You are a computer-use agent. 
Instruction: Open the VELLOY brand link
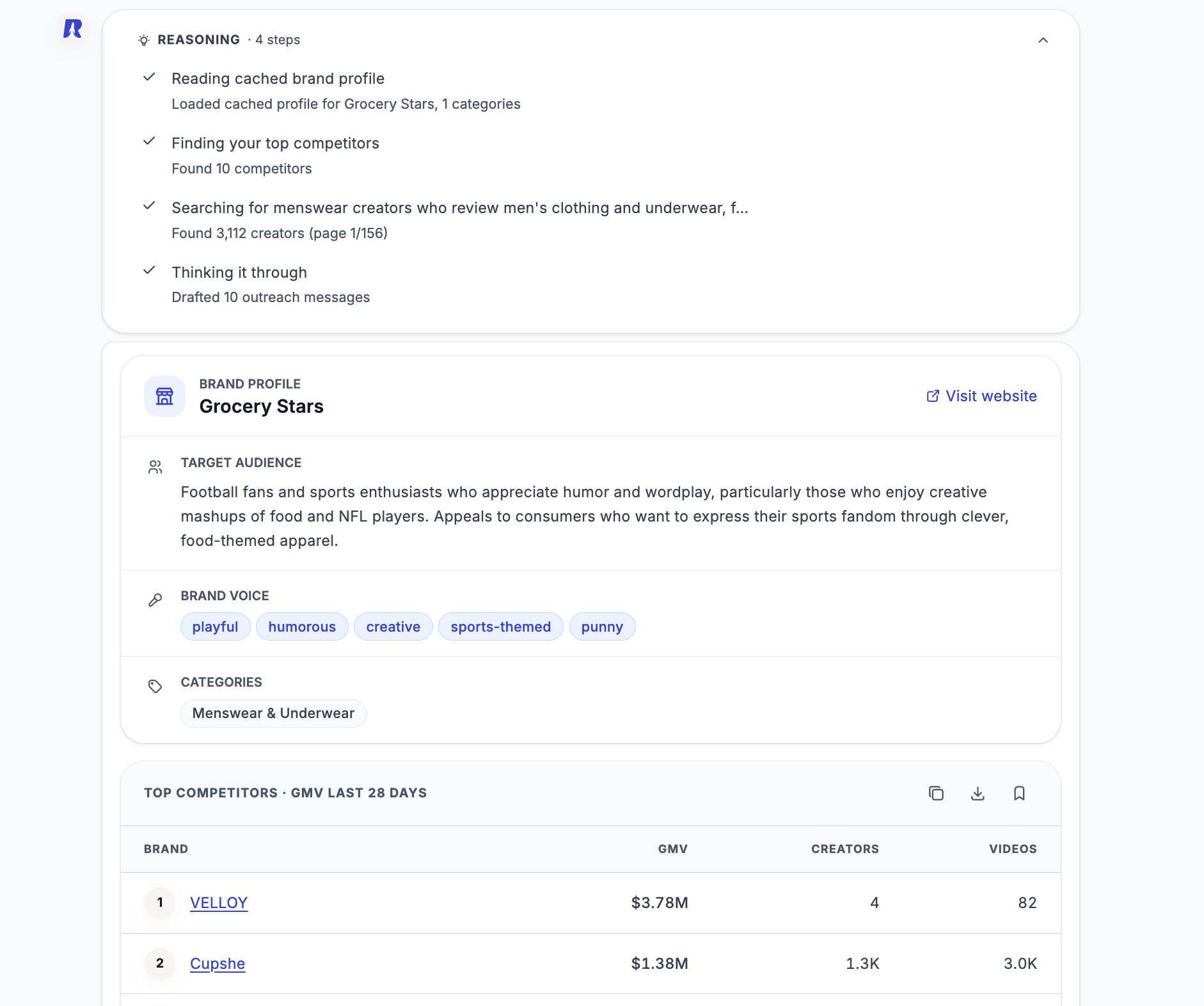[x=219, y=903]
